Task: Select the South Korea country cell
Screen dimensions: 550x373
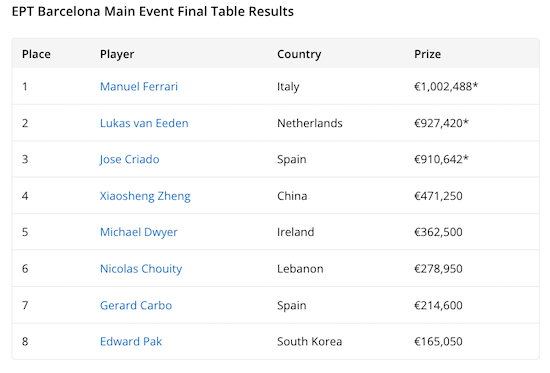Action: [x=310, y=341]
